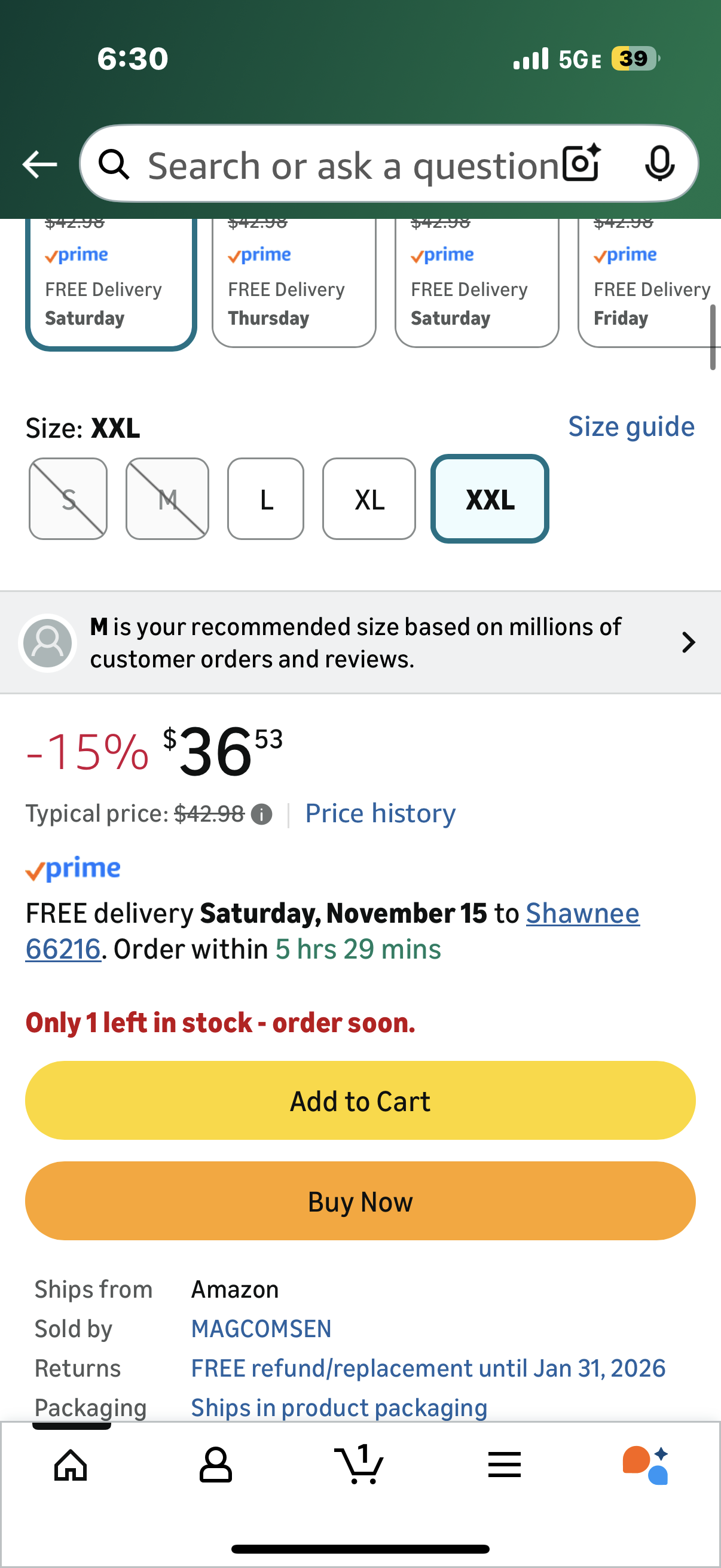Tap the search input field

click(x=353, y=165)
